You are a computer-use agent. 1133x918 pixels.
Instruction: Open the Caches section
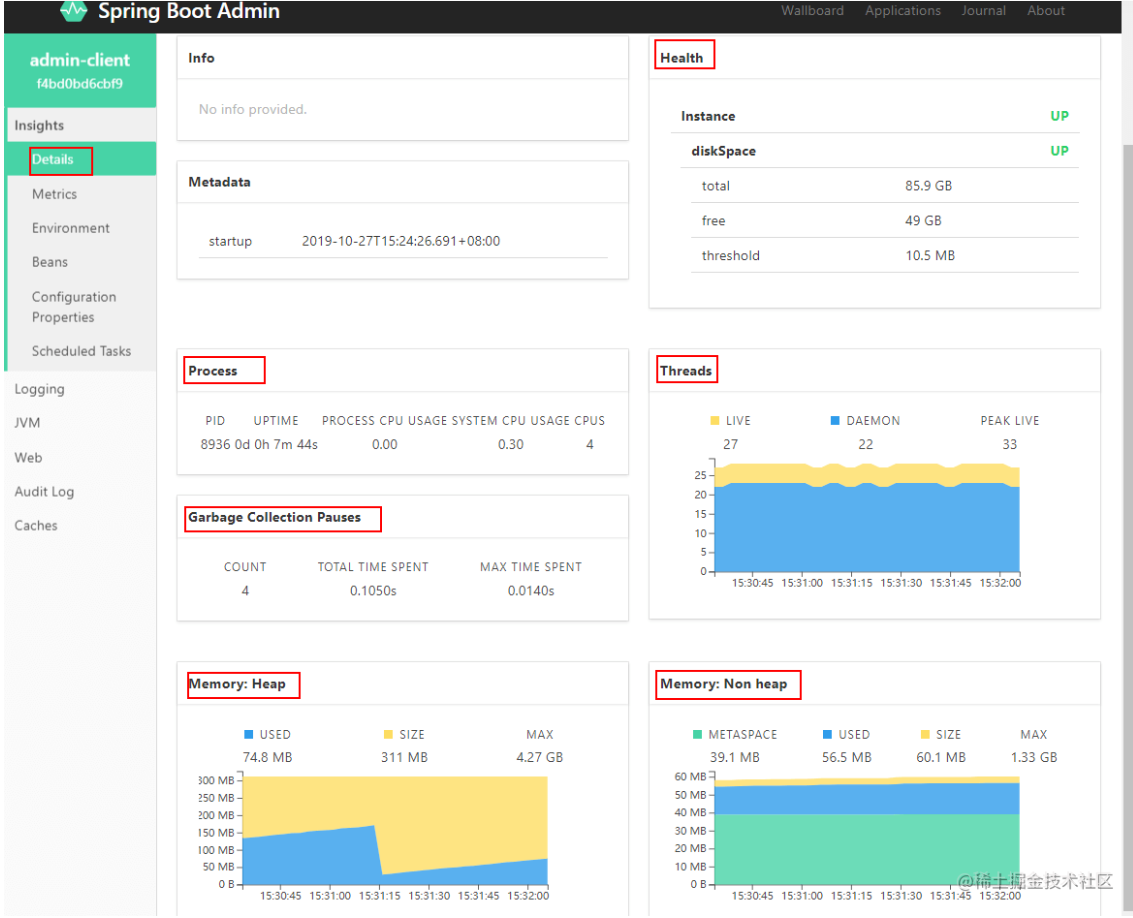click(36, 526)
